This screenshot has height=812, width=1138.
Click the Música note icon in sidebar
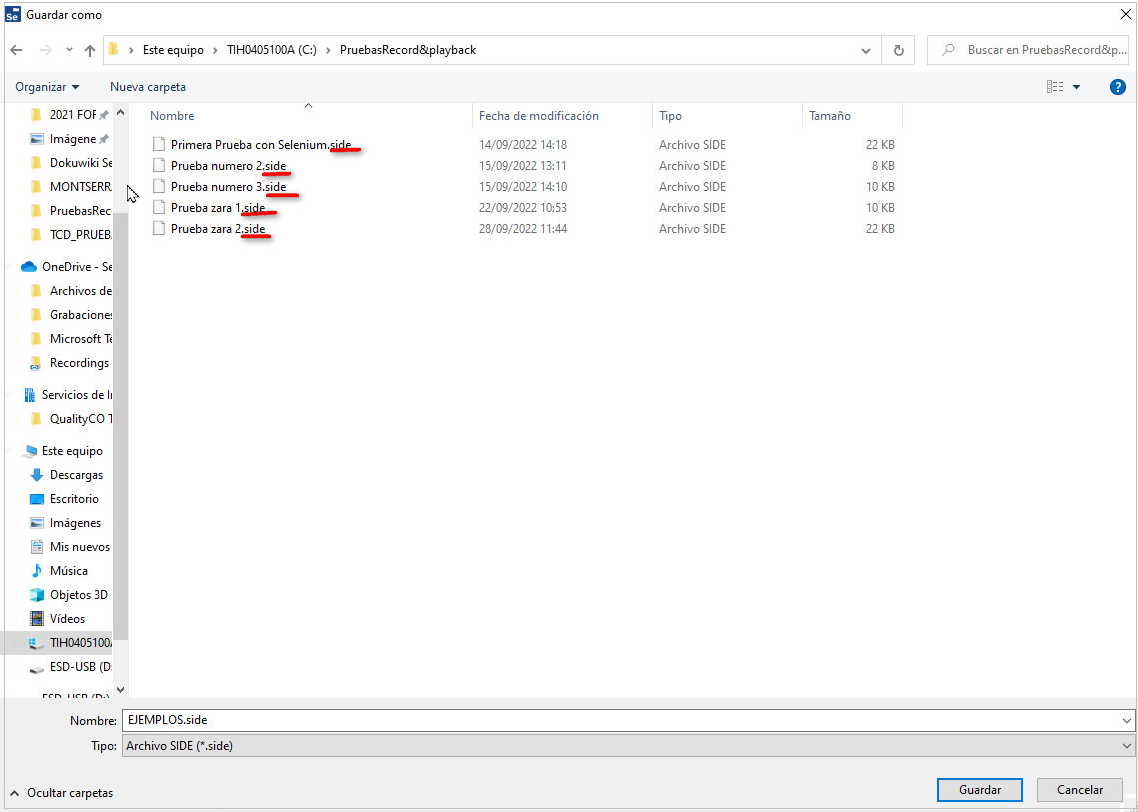(37, 571)
